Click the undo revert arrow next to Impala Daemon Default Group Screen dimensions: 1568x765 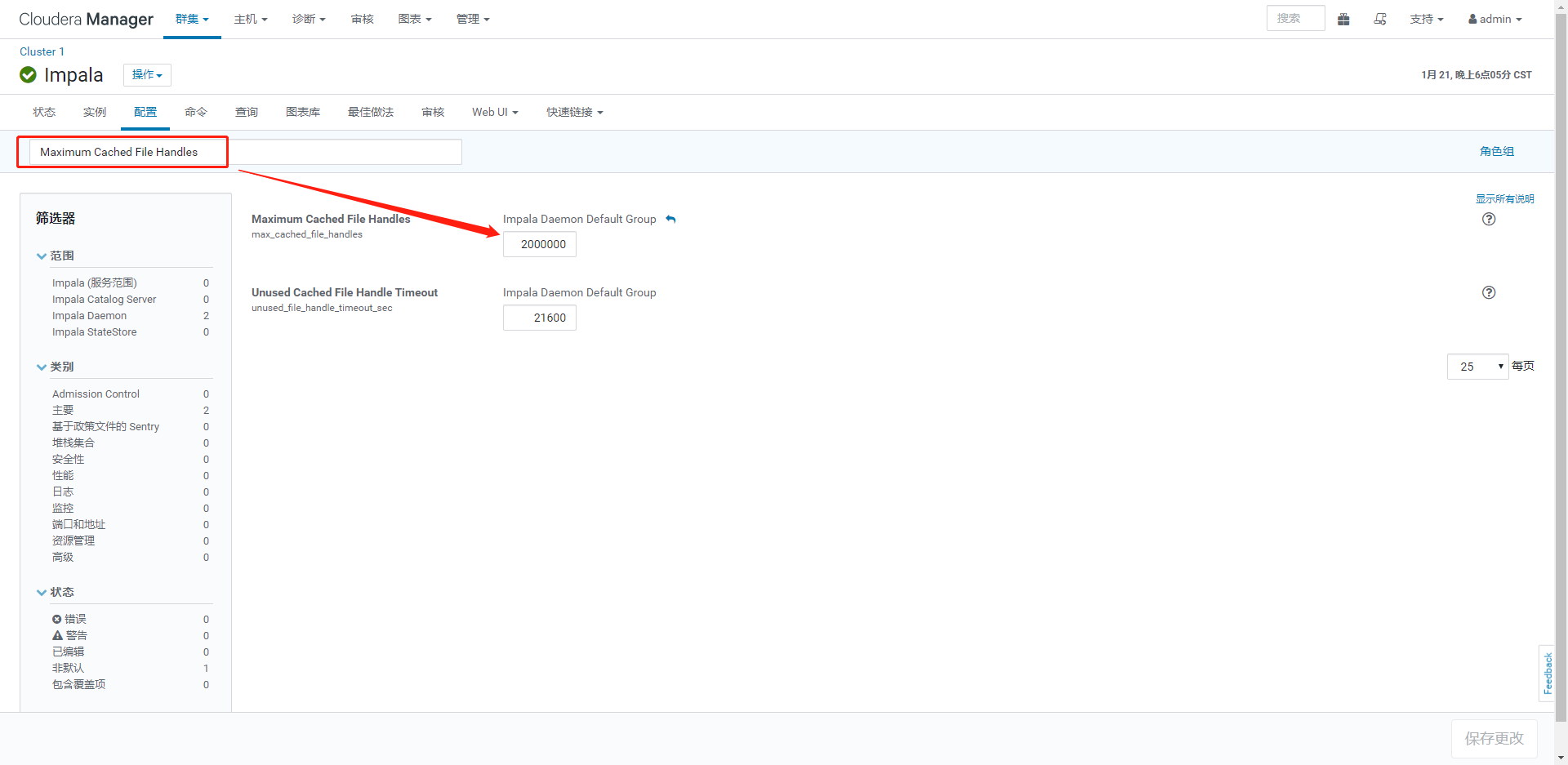(x=670, y=219)
